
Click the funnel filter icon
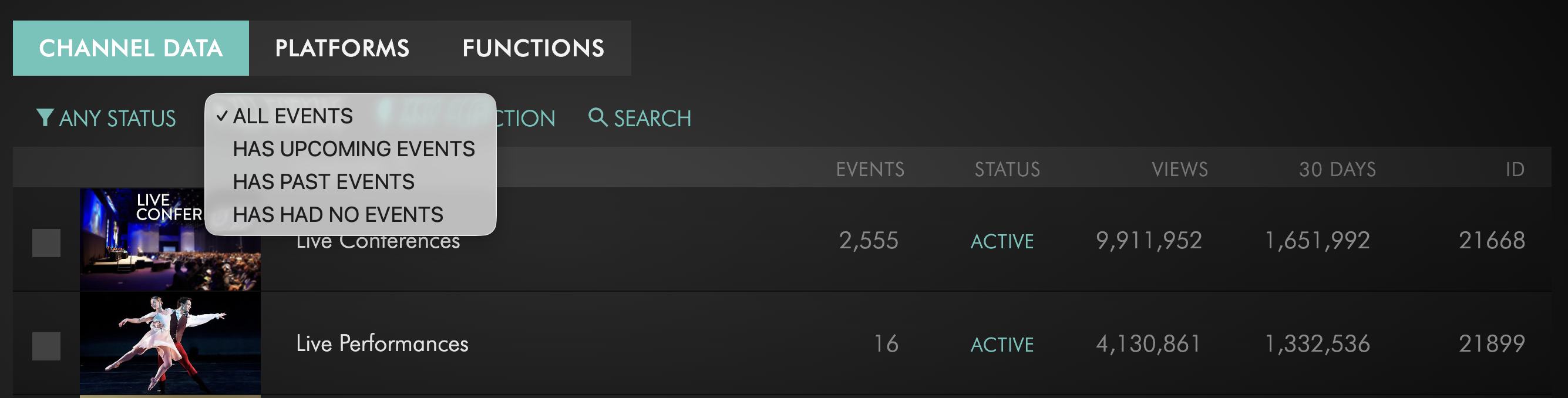45,117
